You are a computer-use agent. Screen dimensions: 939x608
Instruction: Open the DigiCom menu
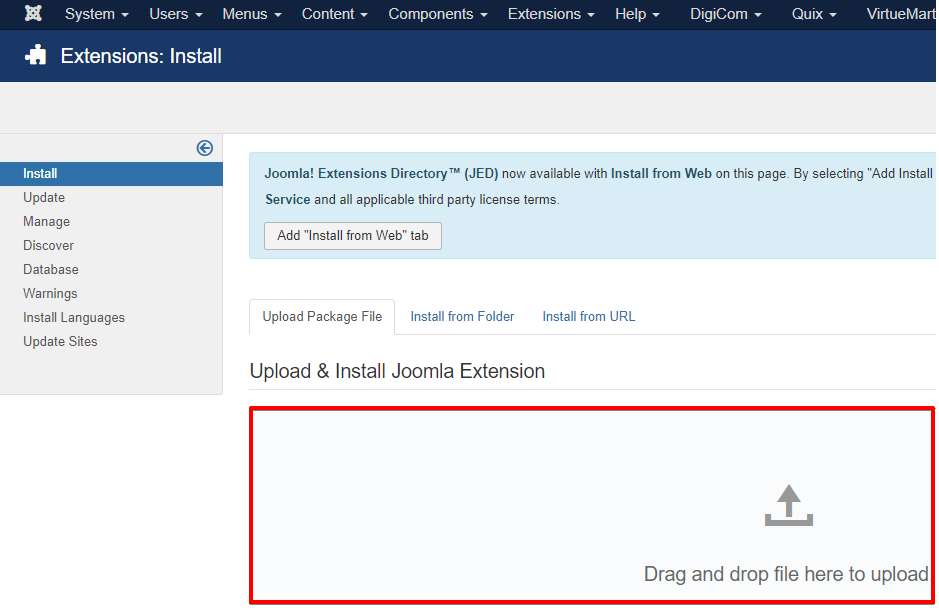725,14
